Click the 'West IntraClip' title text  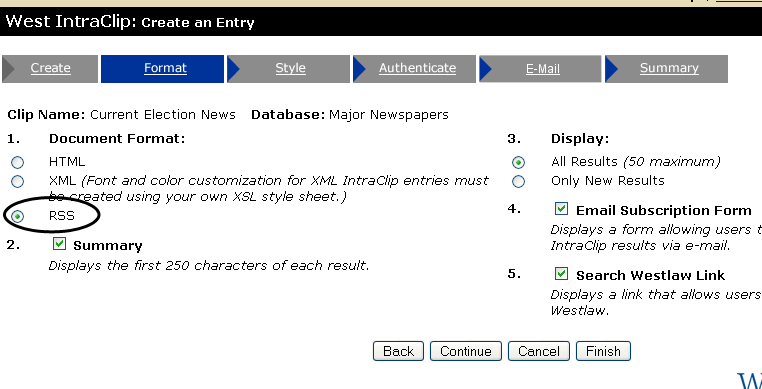click(71, 21)
